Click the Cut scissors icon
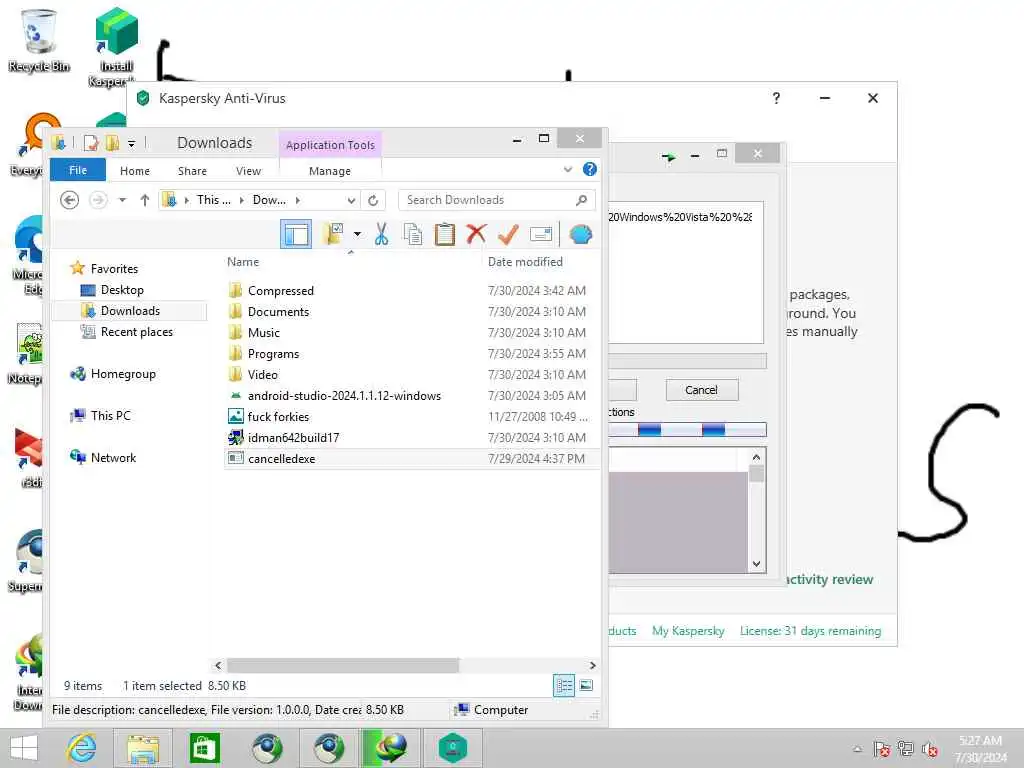 [381, 234]
